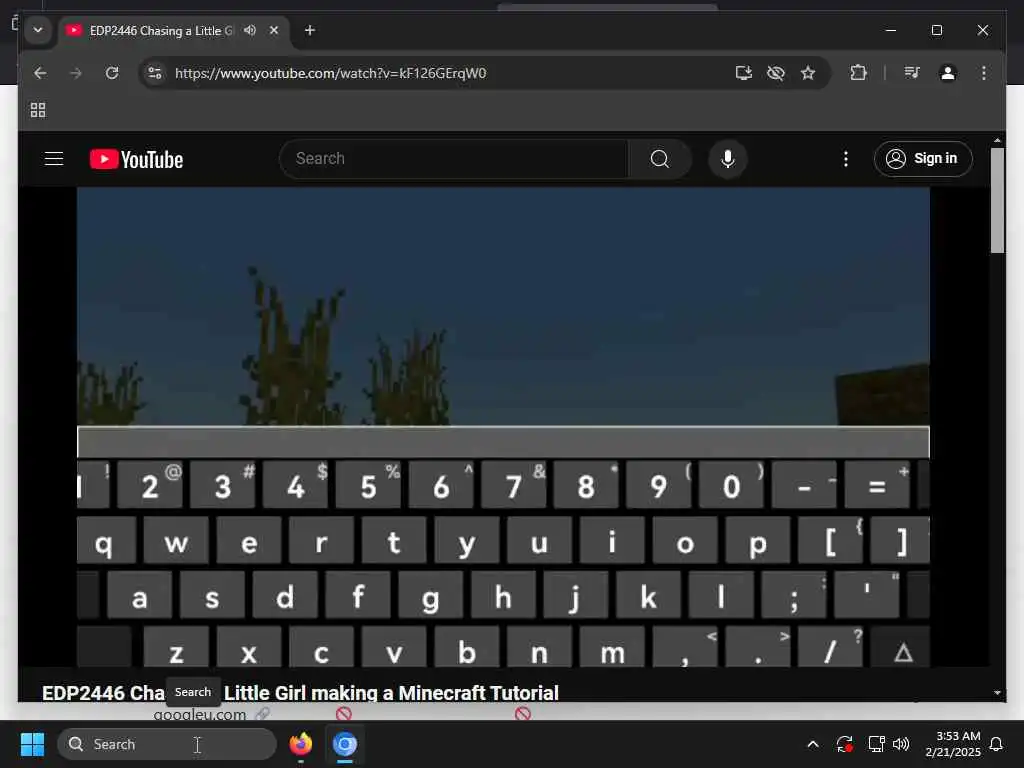The height and width of the screenshot is (768, 1024).
Task: Show hidden system tray icons chevron
Action: pyautogui.click(x=812, y=744)
